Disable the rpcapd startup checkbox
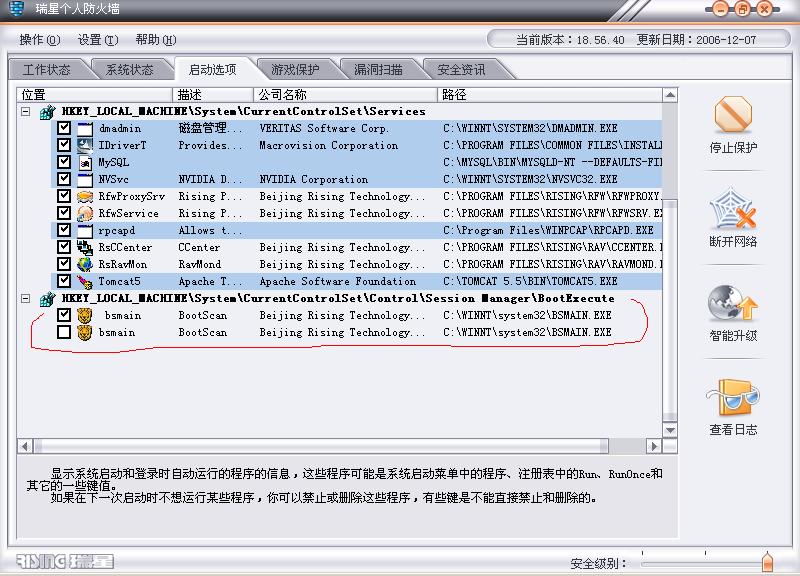 pyautogui.click(x=64, y=230)
